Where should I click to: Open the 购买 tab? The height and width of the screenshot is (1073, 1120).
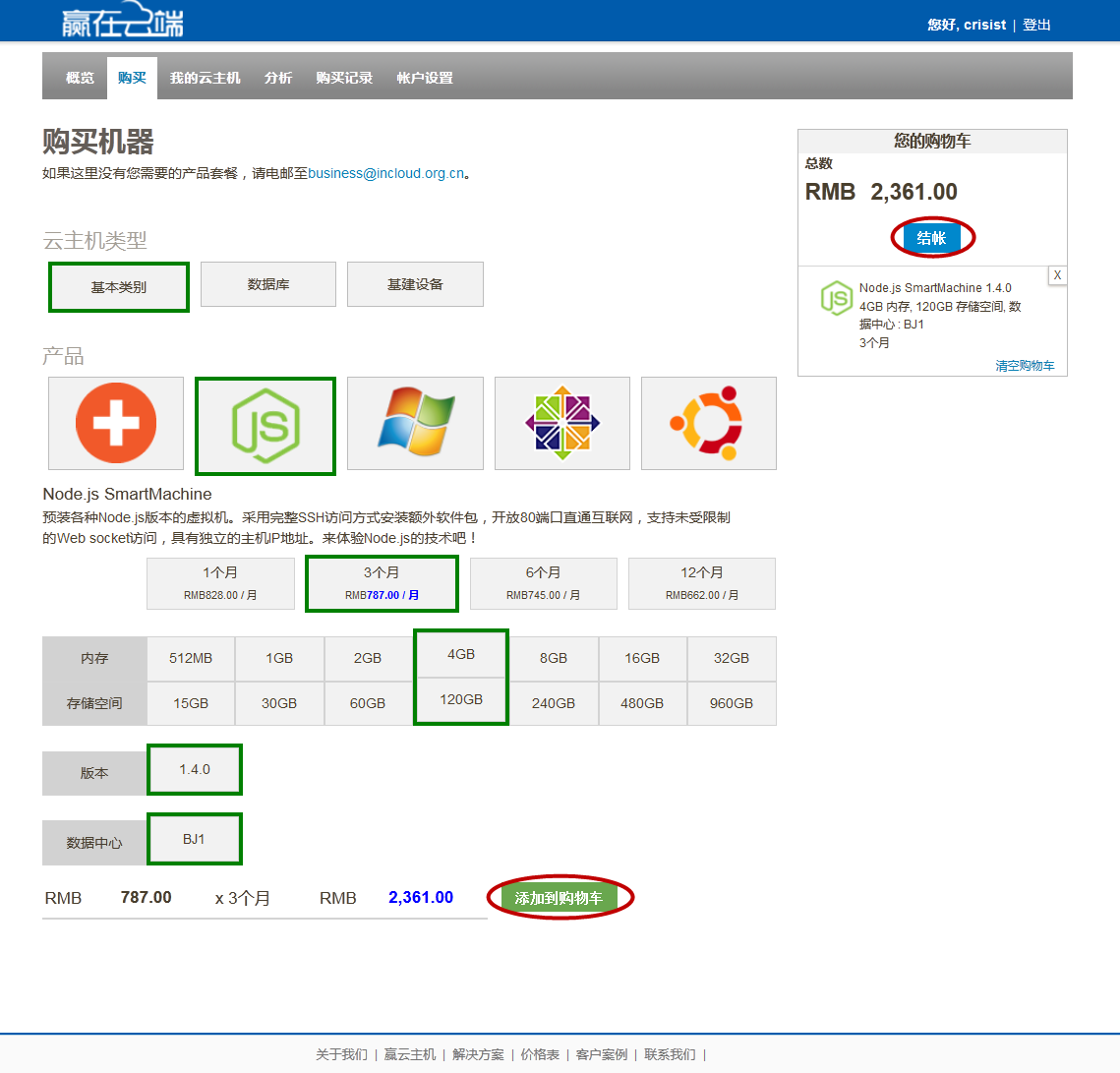[x=132, y=78]
